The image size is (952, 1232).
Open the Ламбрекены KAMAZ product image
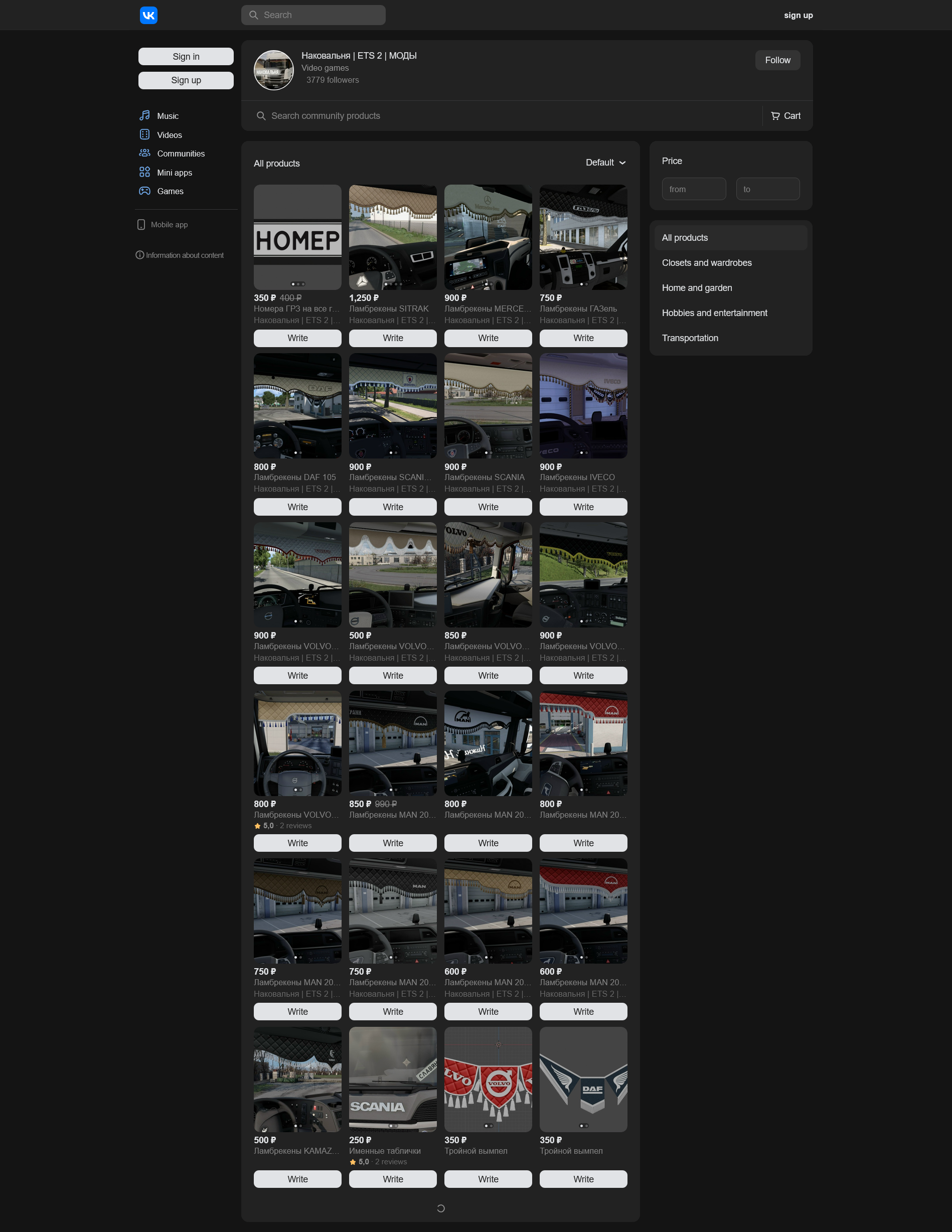[297, 1079]
